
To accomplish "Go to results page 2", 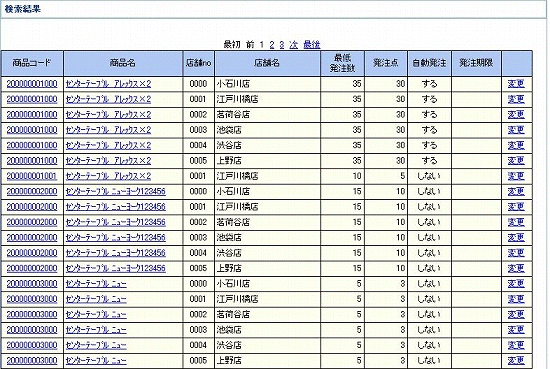I will pos(272,45).
